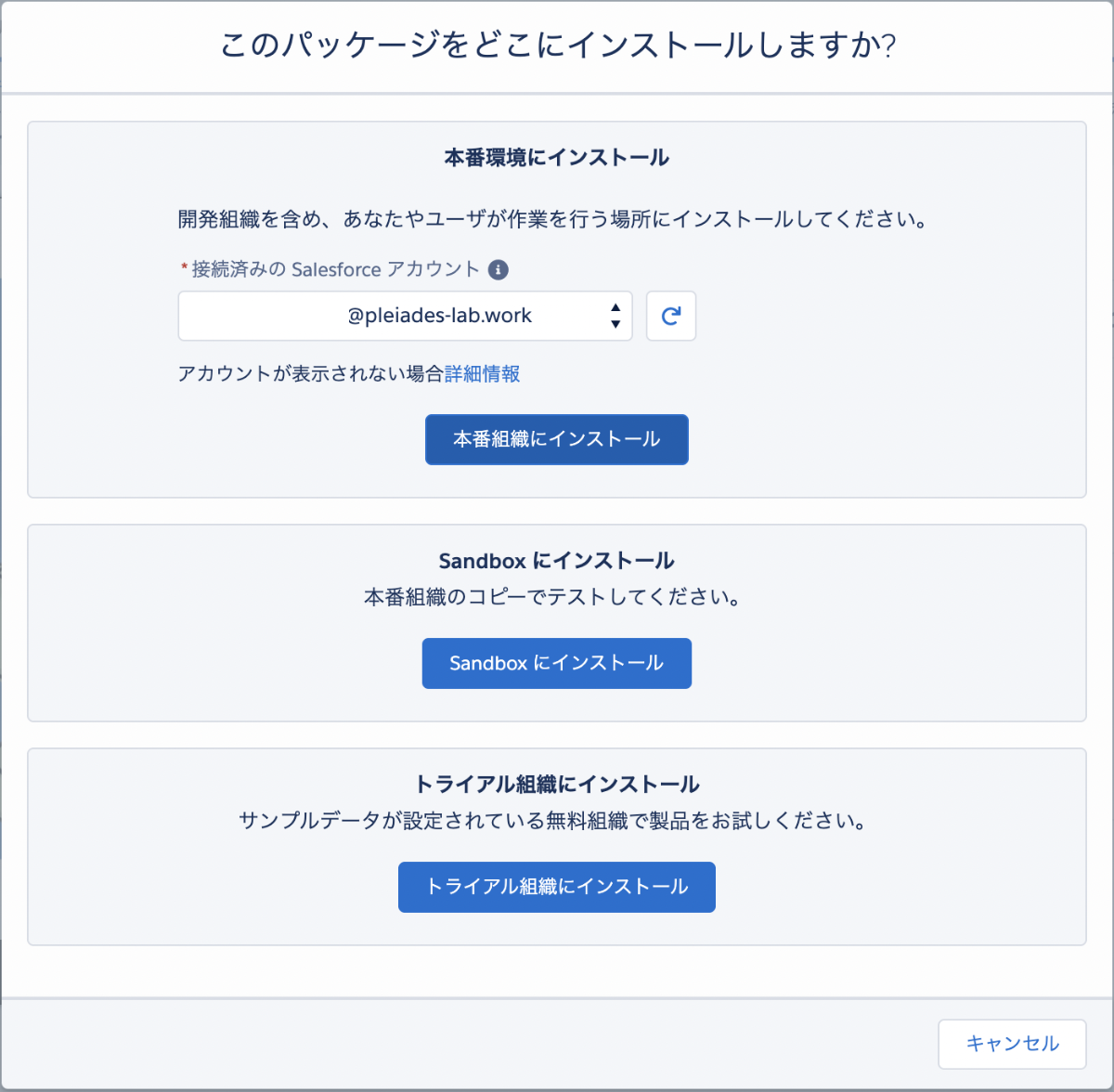
Task: Click the refresh accounts icon button
Action: coord(671,316)
